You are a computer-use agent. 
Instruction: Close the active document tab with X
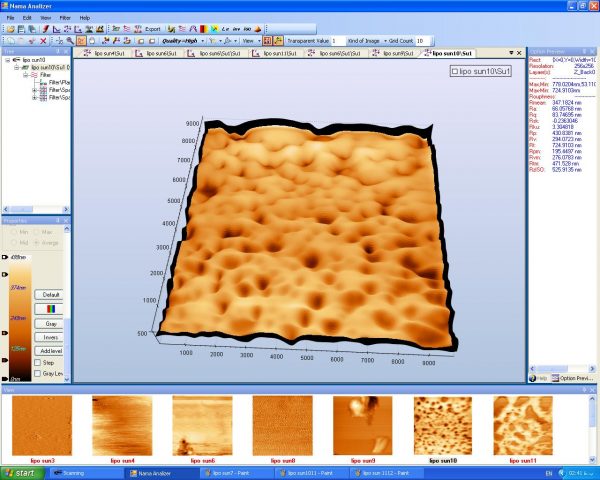click(x=519, y=53)
